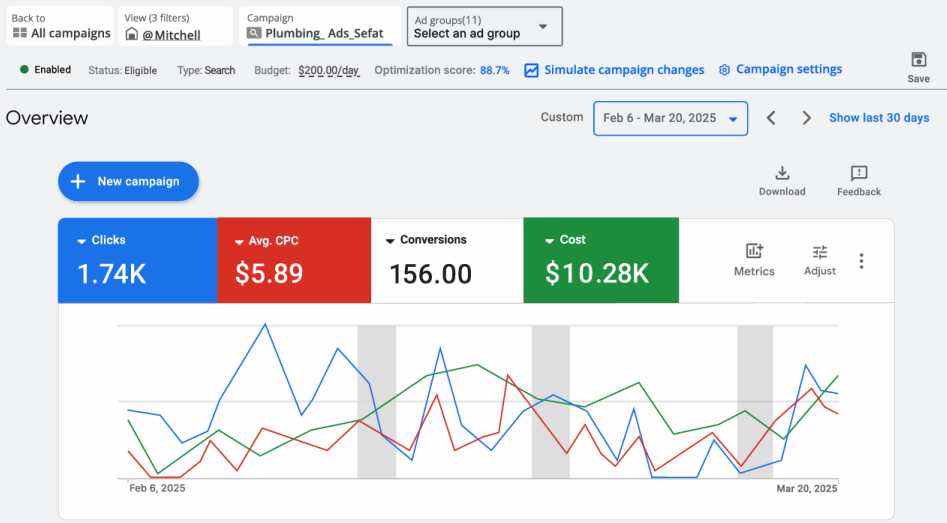Viewport: 947px width, 523px height.
Task: Go back to All campaigns
Action: pos(61,27)
